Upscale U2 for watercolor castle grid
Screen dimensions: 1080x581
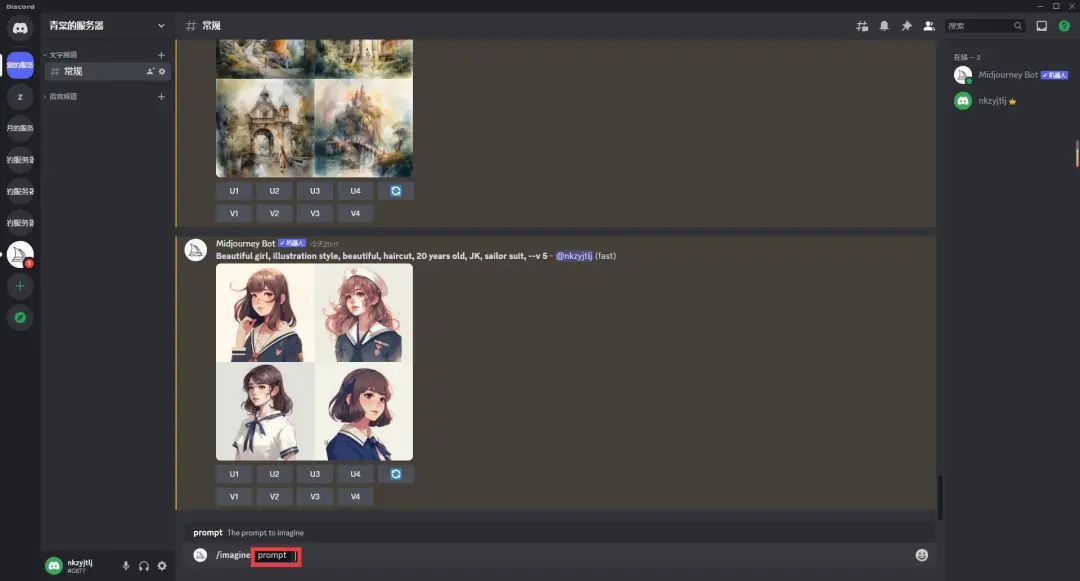[x=274, y=191]
